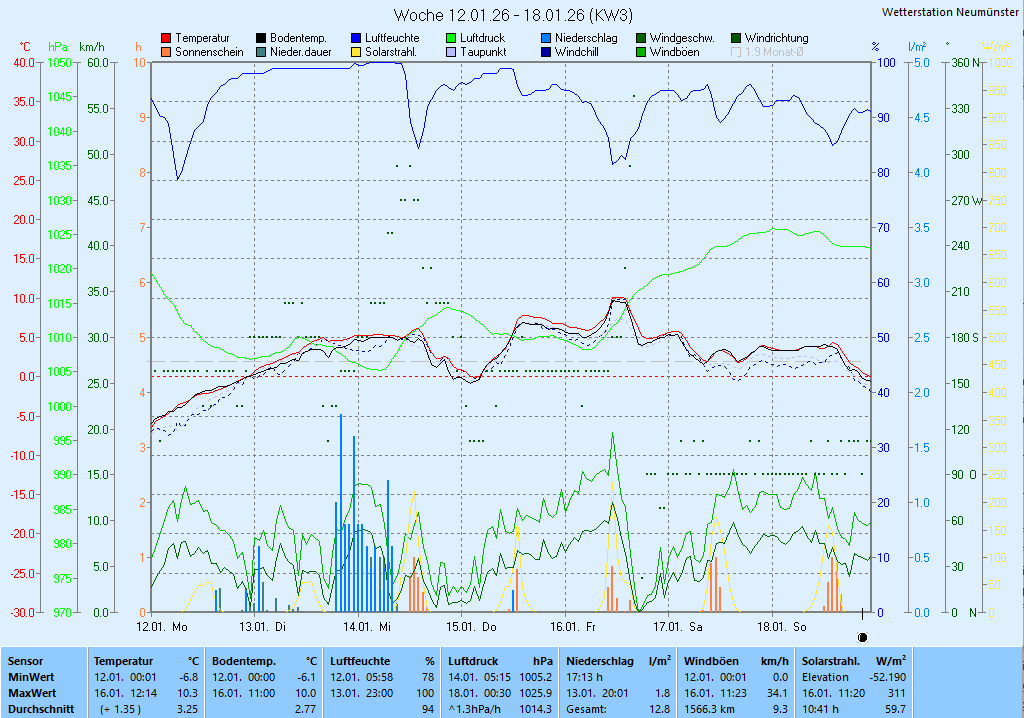Select the blue Luftfeuchte legend marker
The width and height of the screenshot is (1024, 718).
356,38
